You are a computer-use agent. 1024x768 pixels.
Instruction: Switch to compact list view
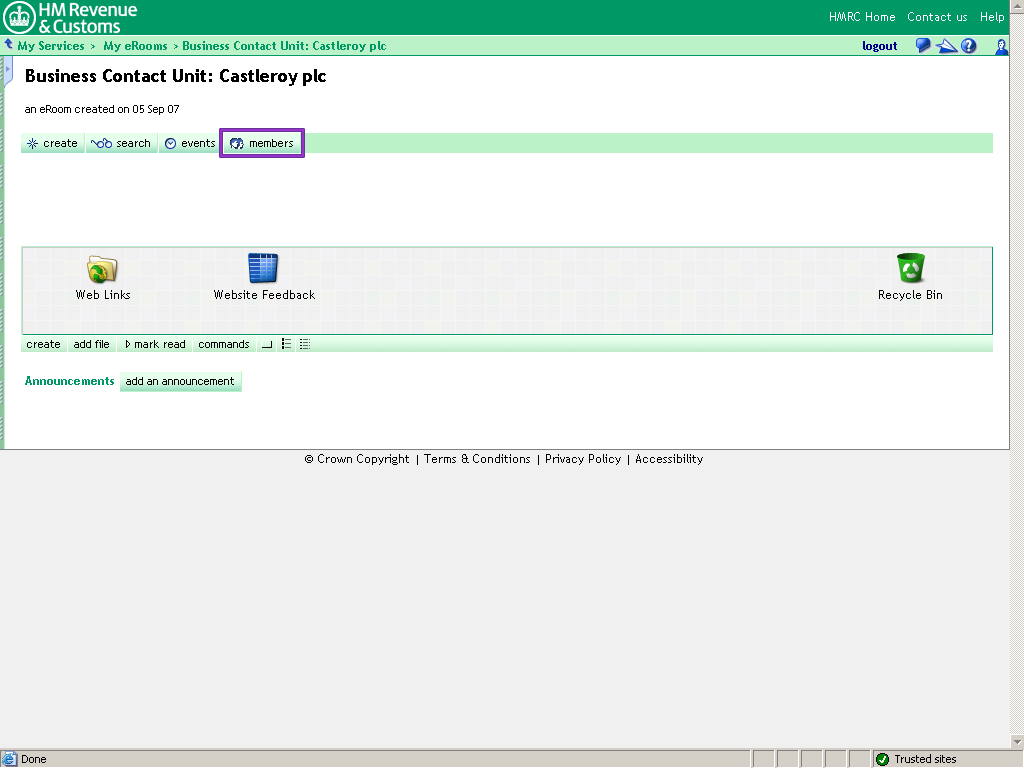point(286,344)
